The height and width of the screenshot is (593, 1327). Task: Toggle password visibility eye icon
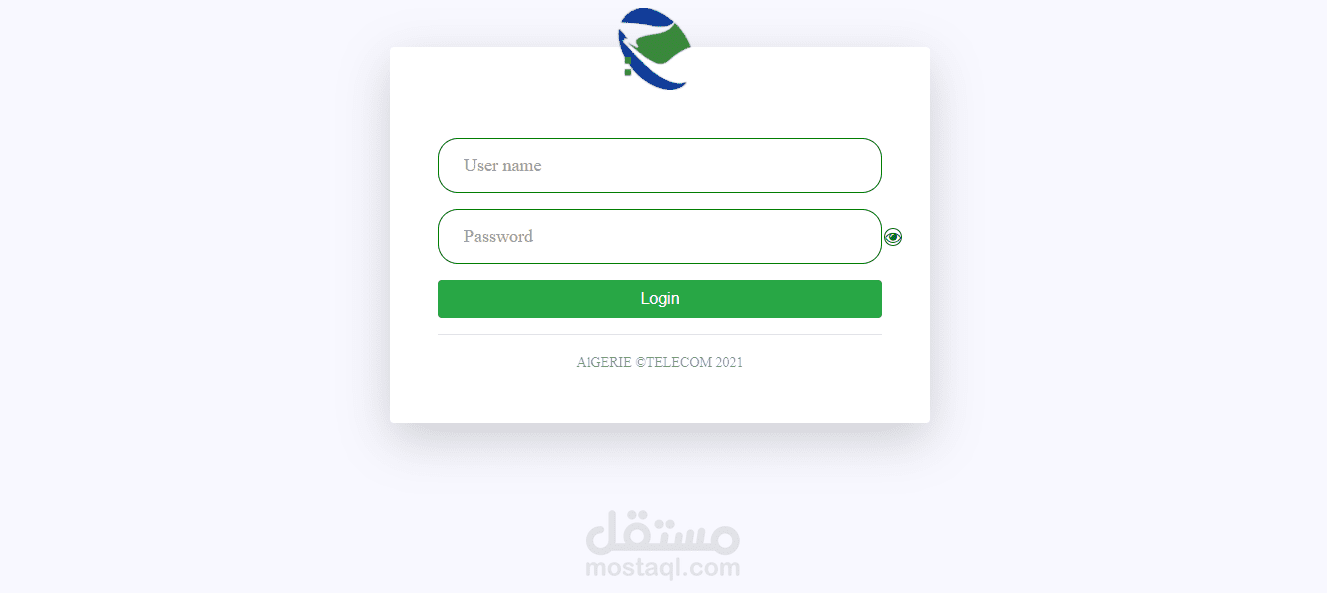(893, 237)
